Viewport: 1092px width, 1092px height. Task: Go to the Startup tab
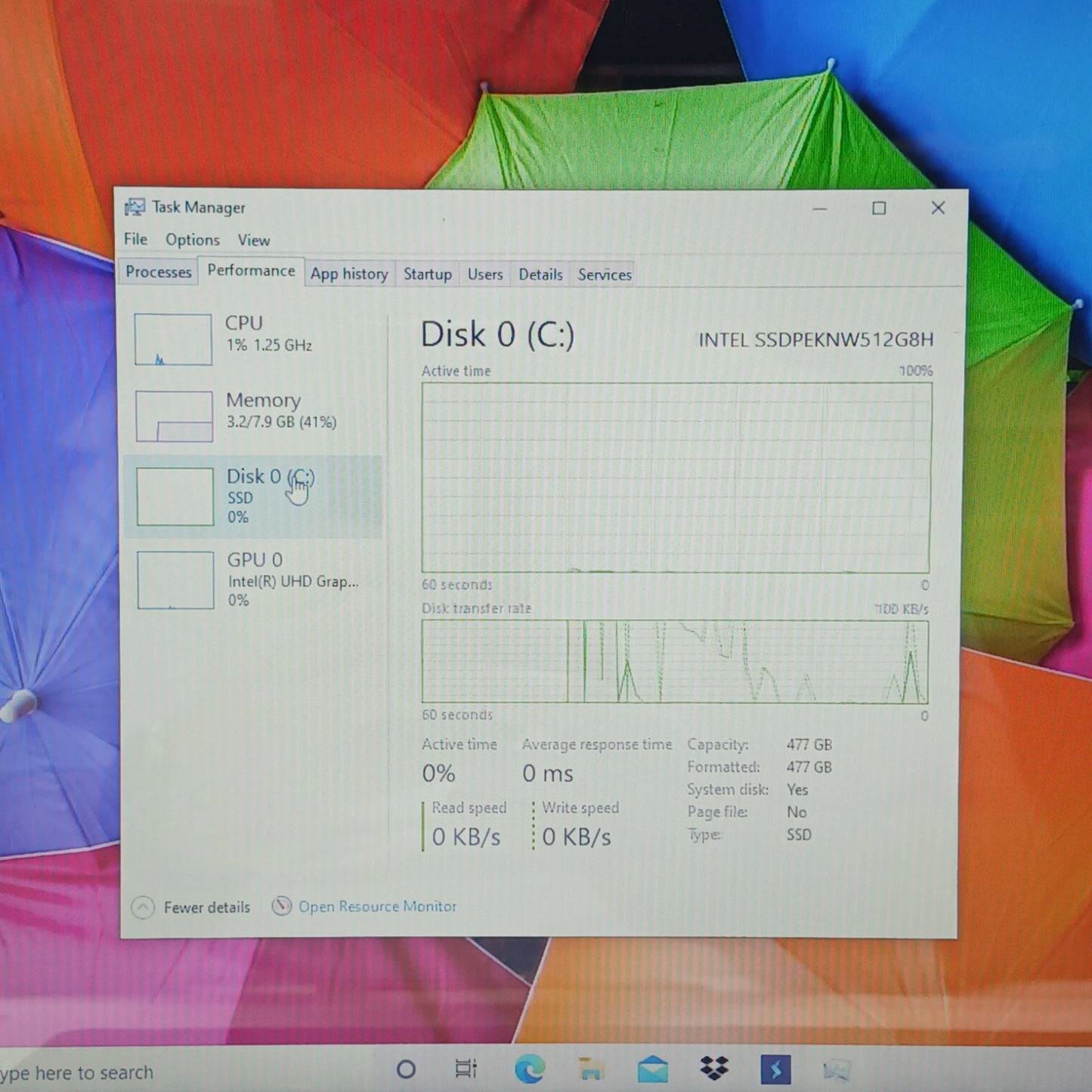tap(428, 274)
